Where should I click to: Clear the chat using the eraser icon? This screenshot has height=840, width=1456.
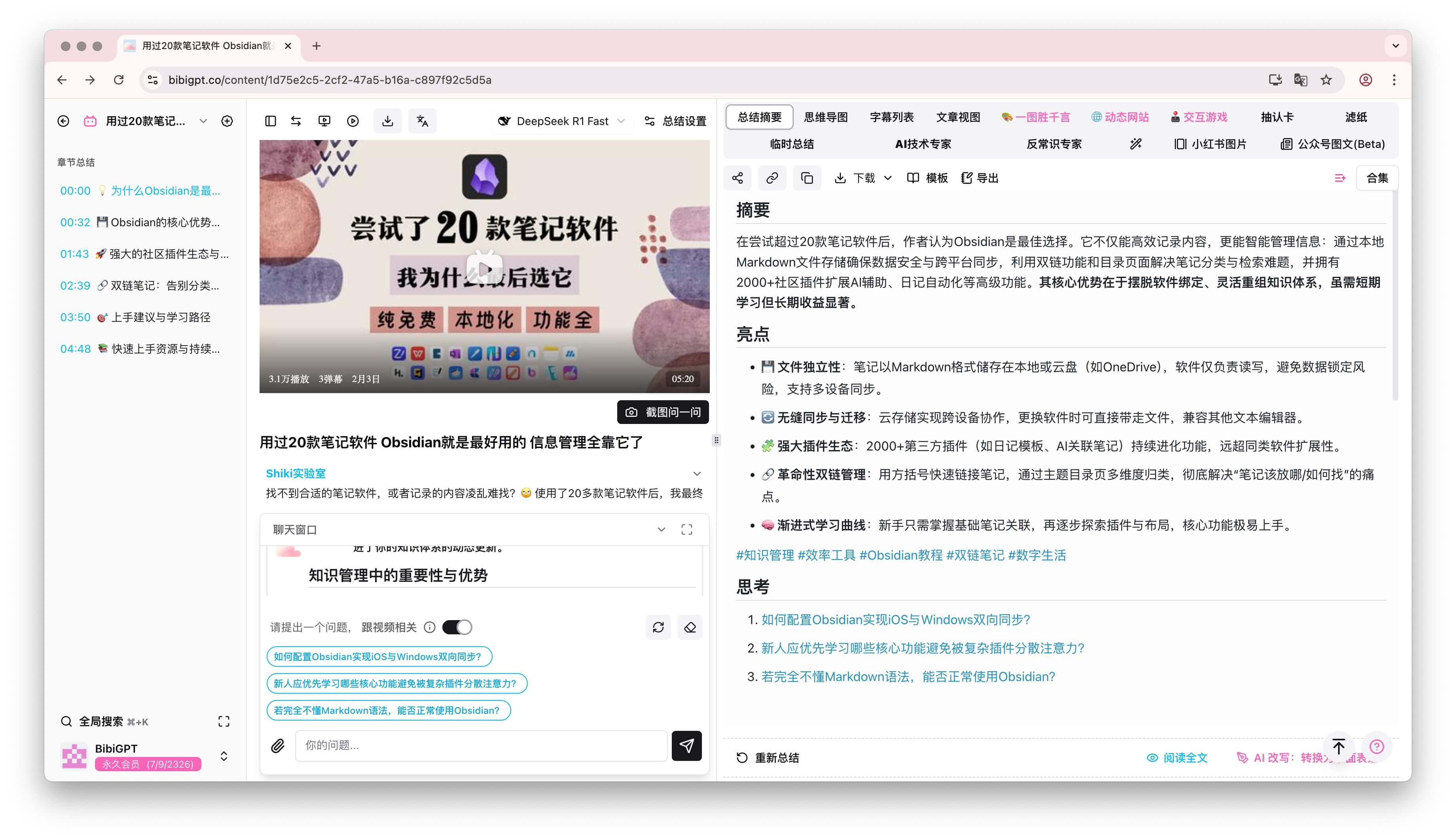click(x=690, y=627)
